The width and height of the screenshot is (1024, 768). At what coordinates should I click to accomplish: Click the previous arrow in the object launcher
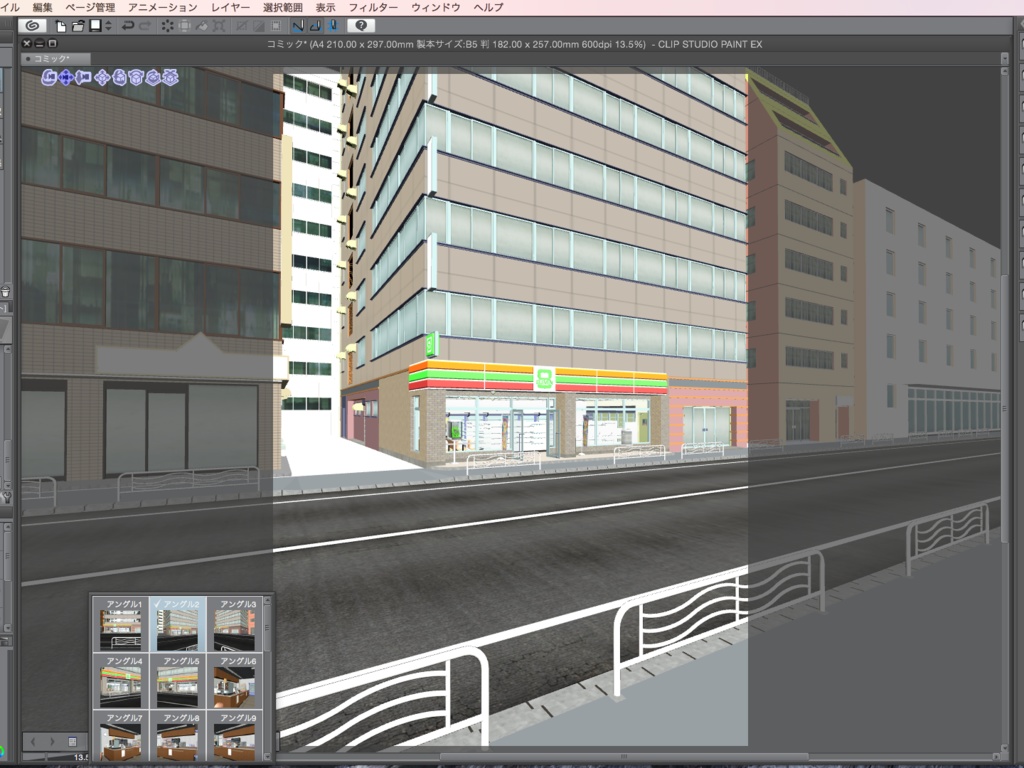tap(34, 742)
